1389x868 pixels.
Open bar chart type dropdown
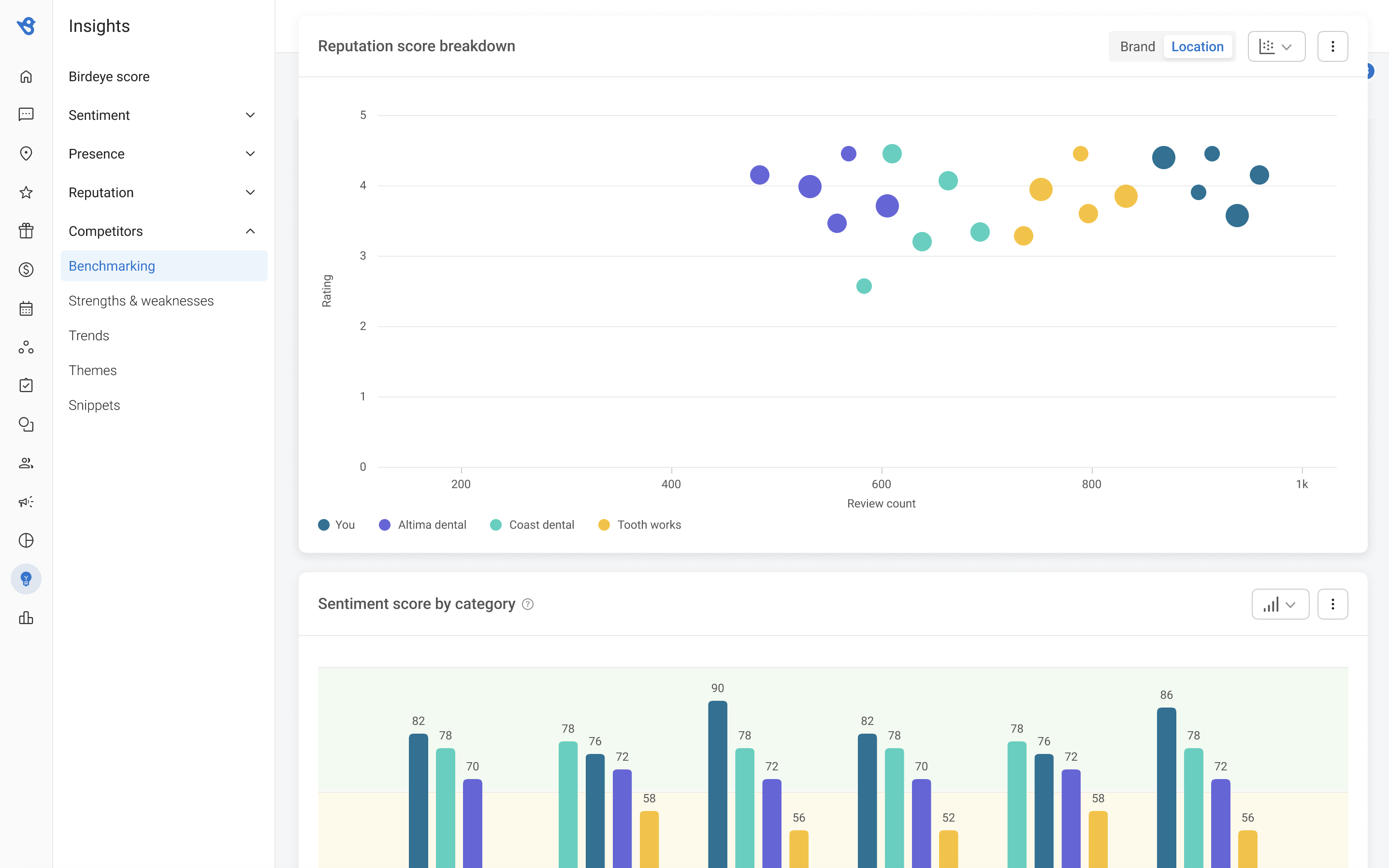(1280, 604)
